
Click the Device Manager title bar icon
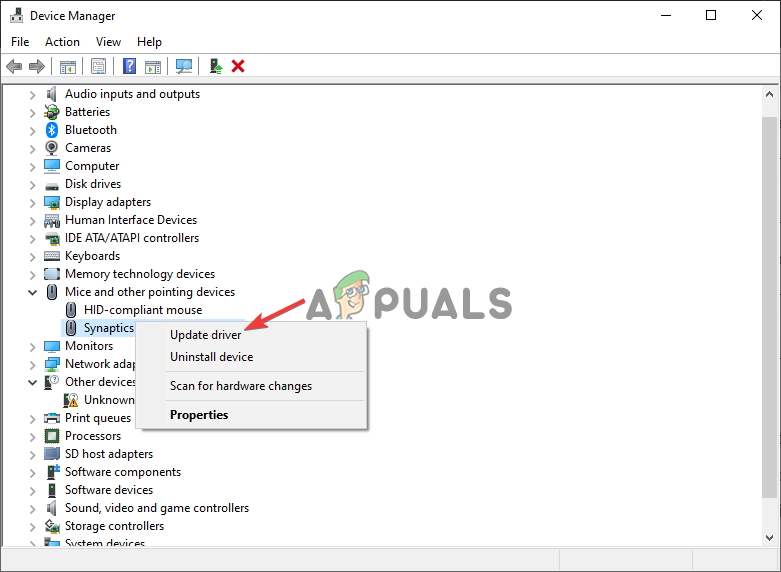16,16
